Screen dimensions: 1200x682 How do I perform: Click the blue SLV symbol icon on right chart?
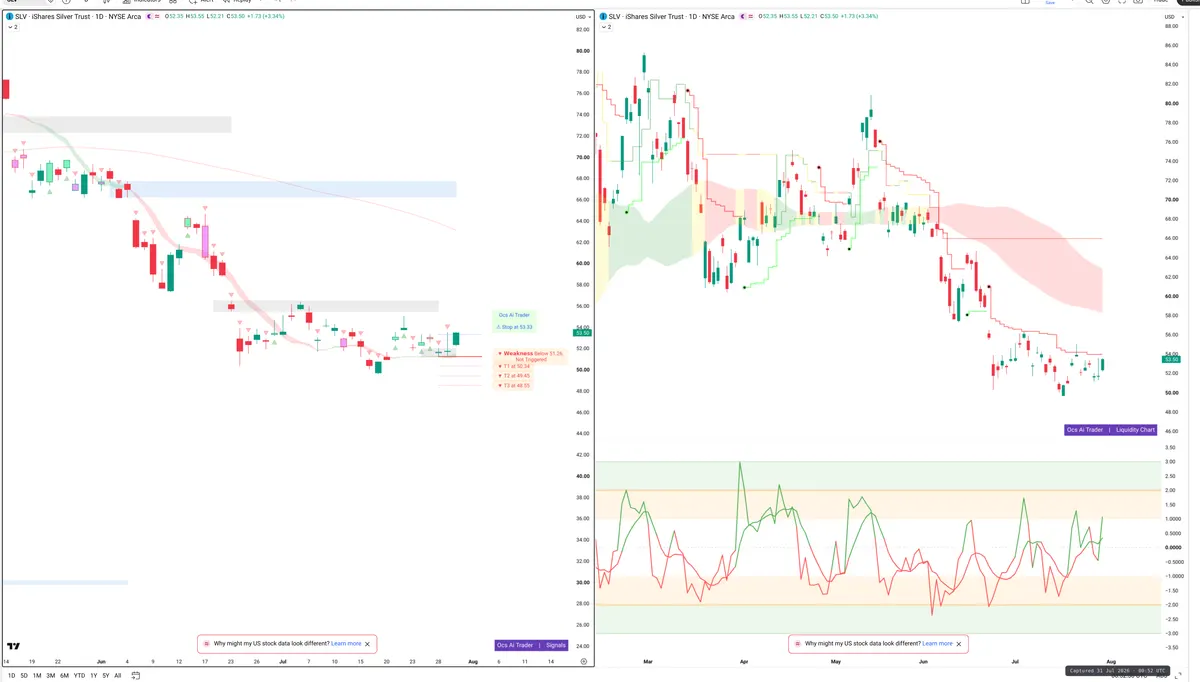point(603,17)
